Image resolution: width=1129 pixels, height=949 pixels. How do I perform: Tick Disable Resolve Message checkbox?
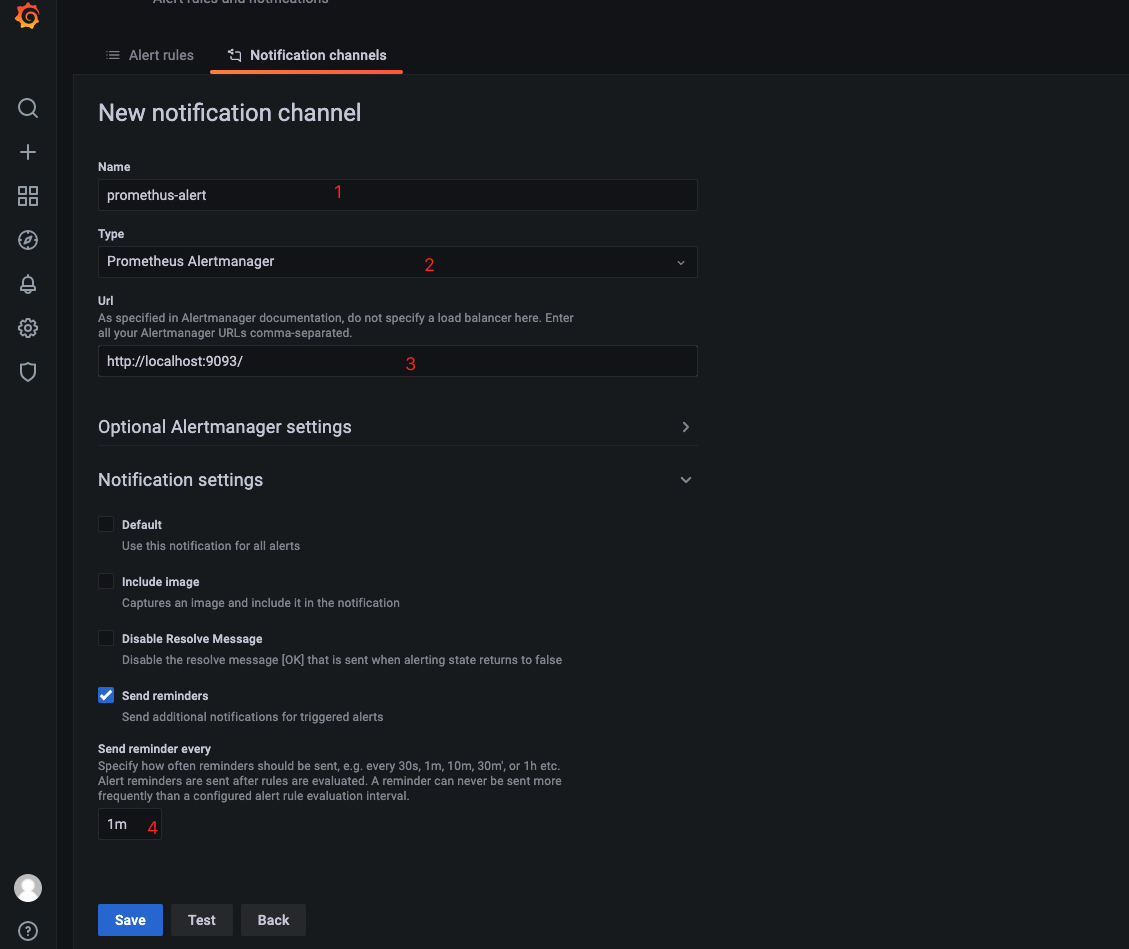point(106,638)
